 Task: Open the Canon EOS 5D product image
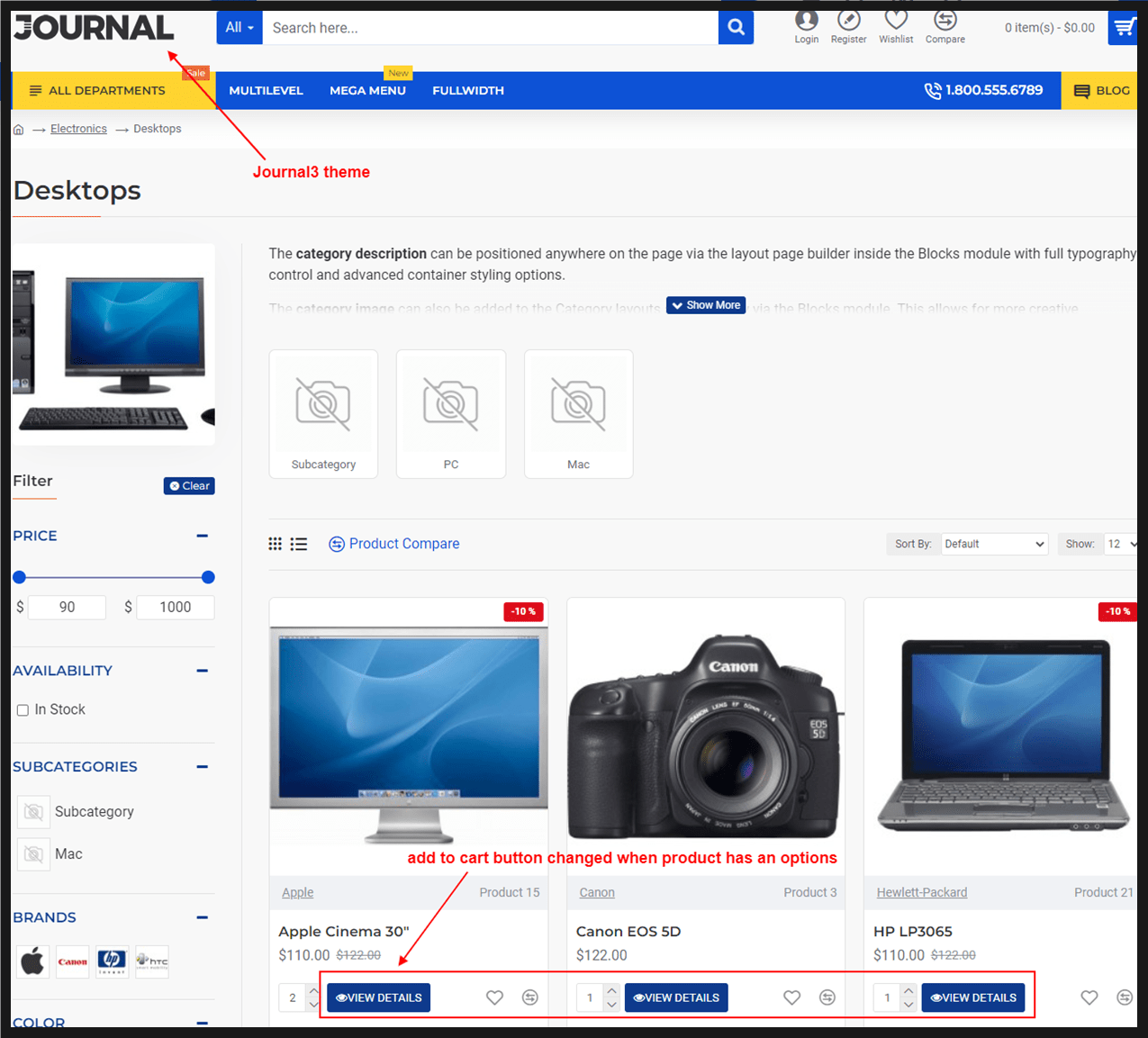click(706, 736)
